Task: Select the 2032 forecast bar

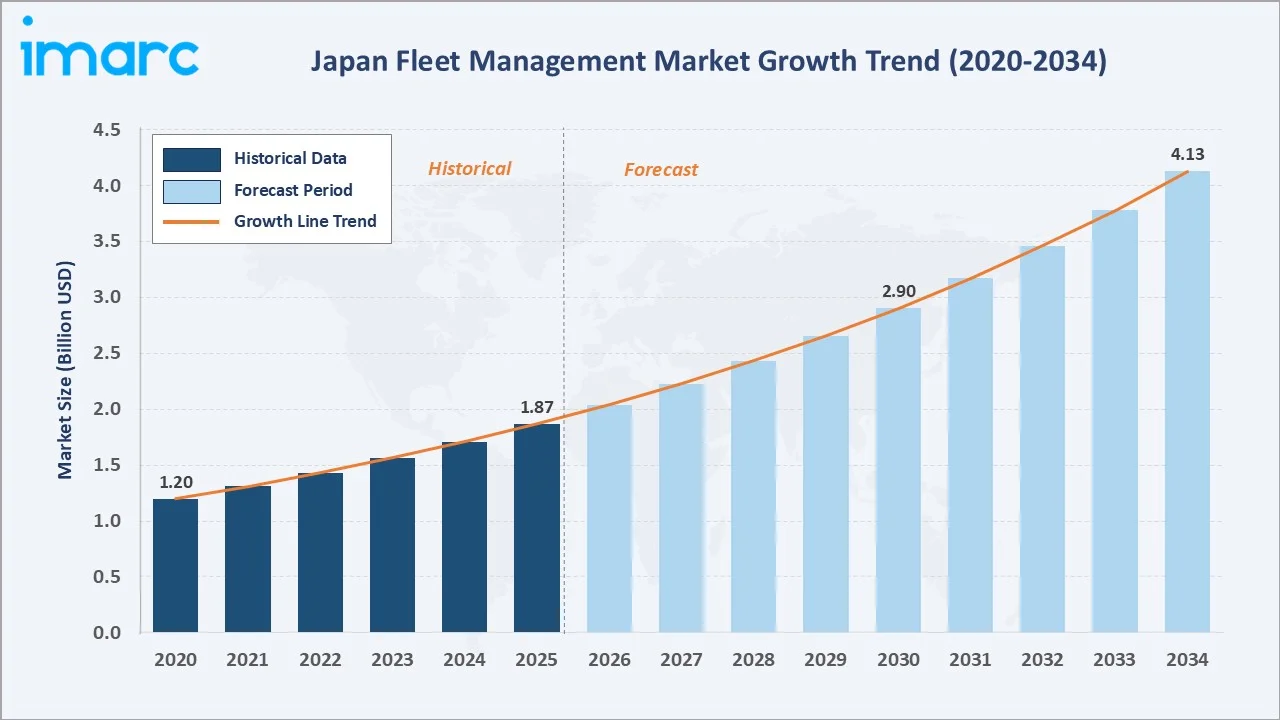Action: coord(1043,440)
